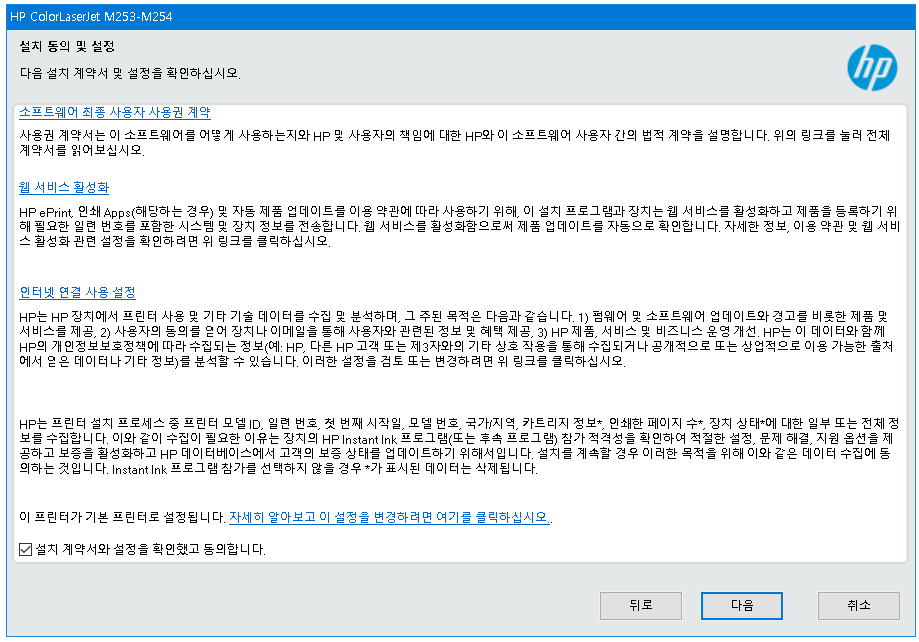Click the paragraph starting HP ePrint, 인쇄 Apps

click(x=460, y=226)
